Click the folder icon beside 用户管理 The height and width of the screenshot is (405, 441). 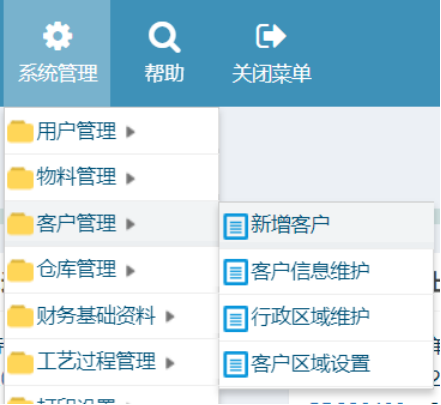(x=20, y=132)
